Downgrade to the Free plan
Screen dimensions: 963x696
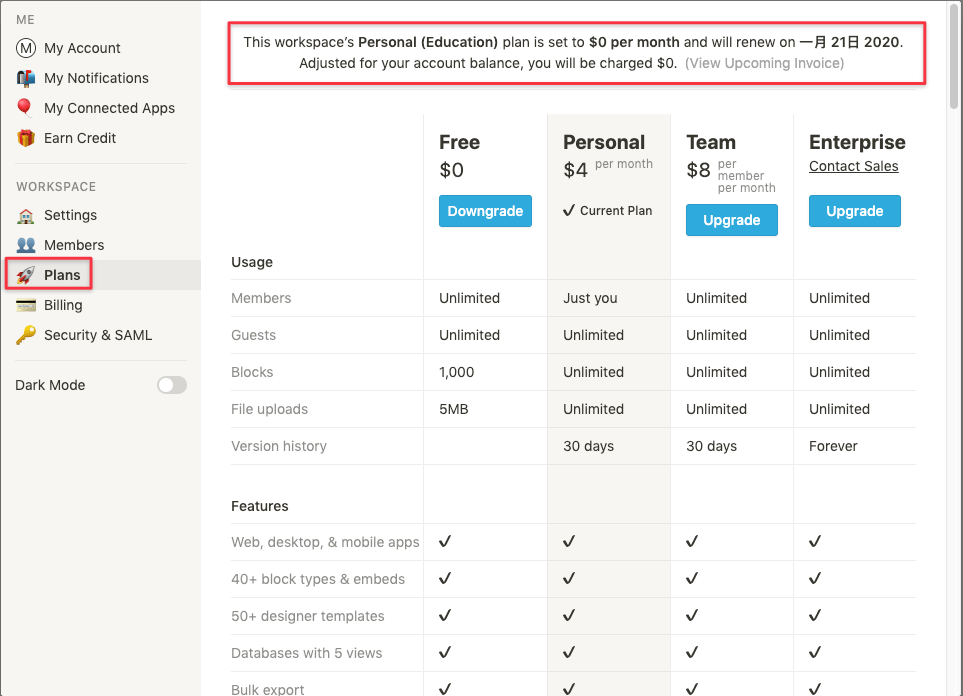pyautogui.click(x=485, y=211)
